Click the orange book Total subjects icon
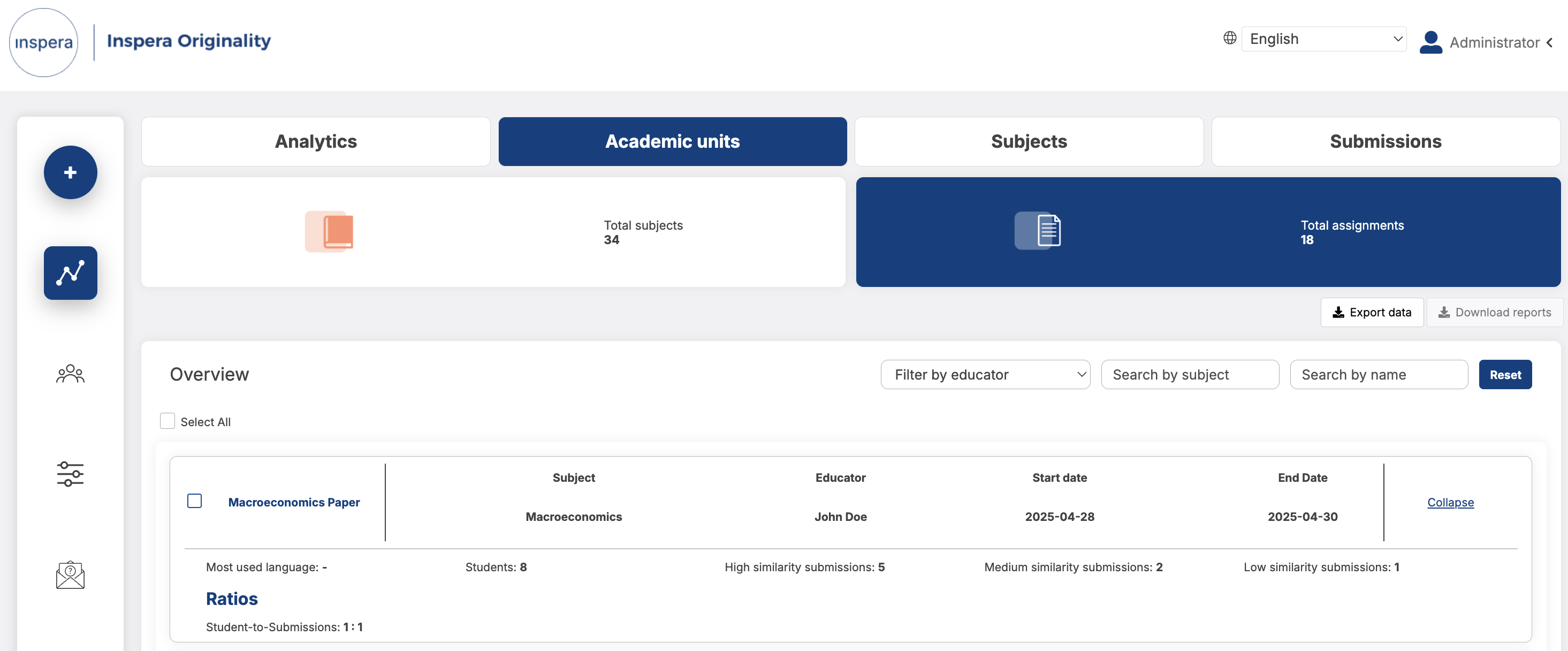 coord(329,231)
